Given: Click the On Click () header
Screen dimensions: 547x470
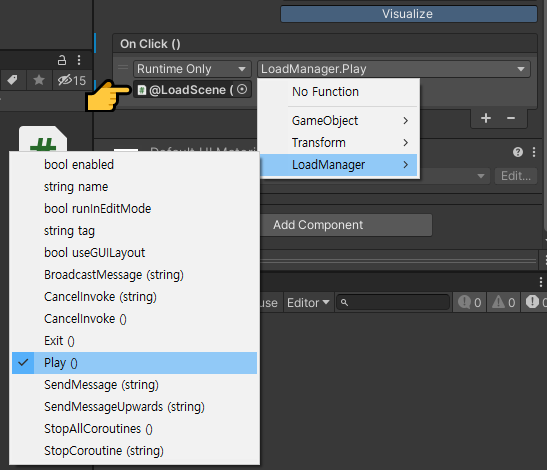Looking at the screenshot, I should 325,44.
